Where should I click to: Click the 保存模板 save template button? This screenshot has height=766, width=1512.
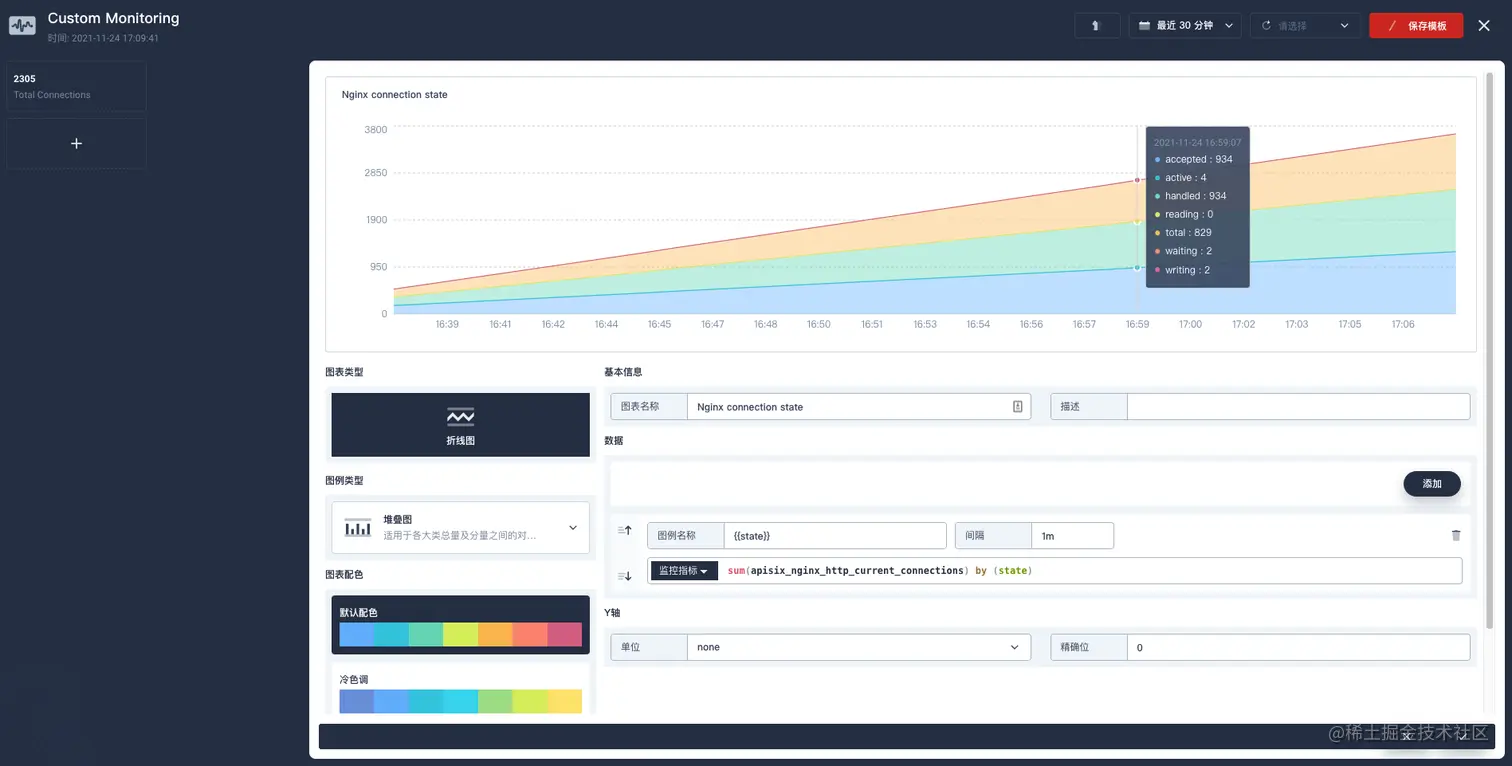(x=1416, y=26)
